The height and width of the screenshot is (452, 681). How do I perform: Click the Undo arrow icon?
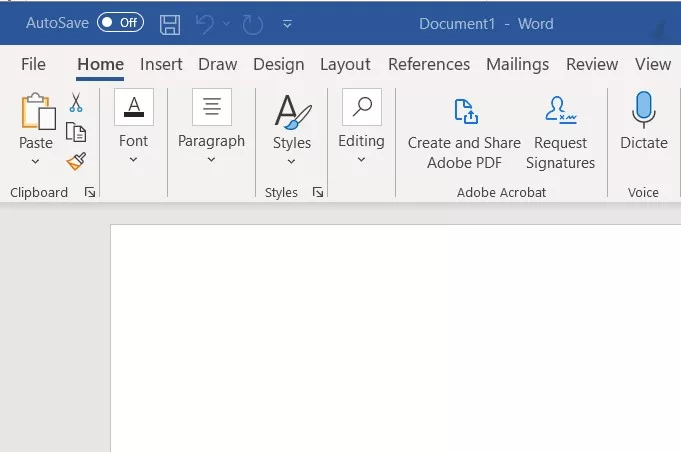coord(205,24)
